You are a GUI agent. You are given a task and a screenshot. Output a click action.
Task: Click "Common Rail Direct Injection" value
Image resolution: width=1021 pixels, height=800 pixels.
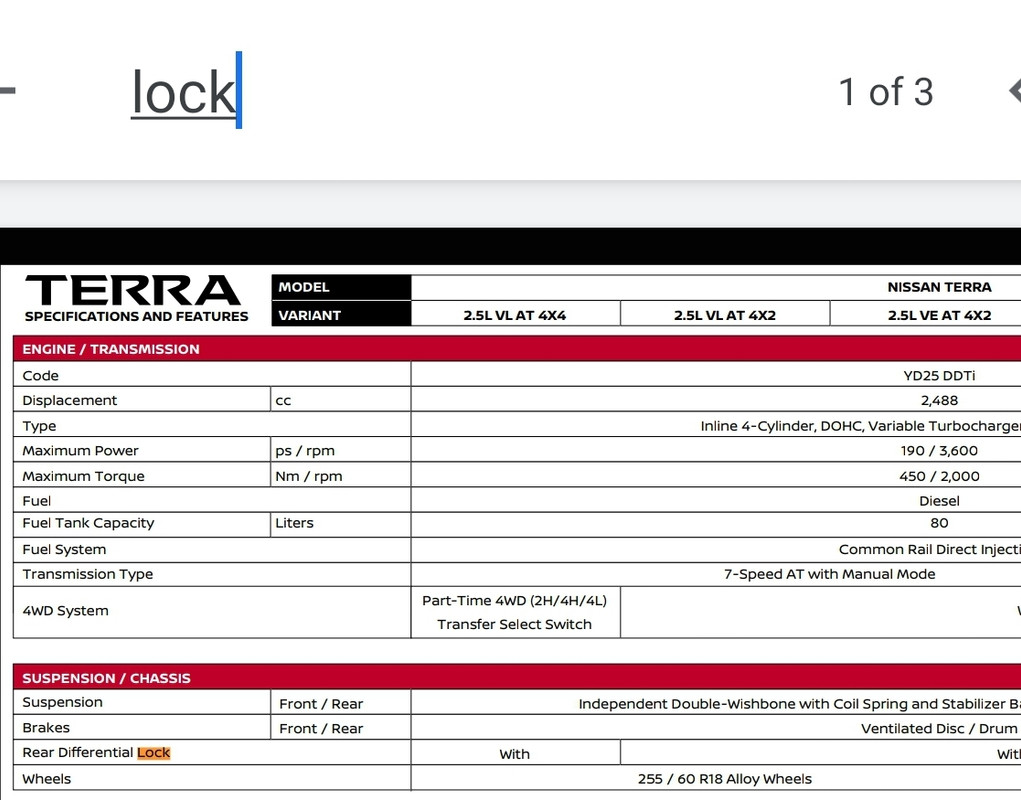coord(930,549)
